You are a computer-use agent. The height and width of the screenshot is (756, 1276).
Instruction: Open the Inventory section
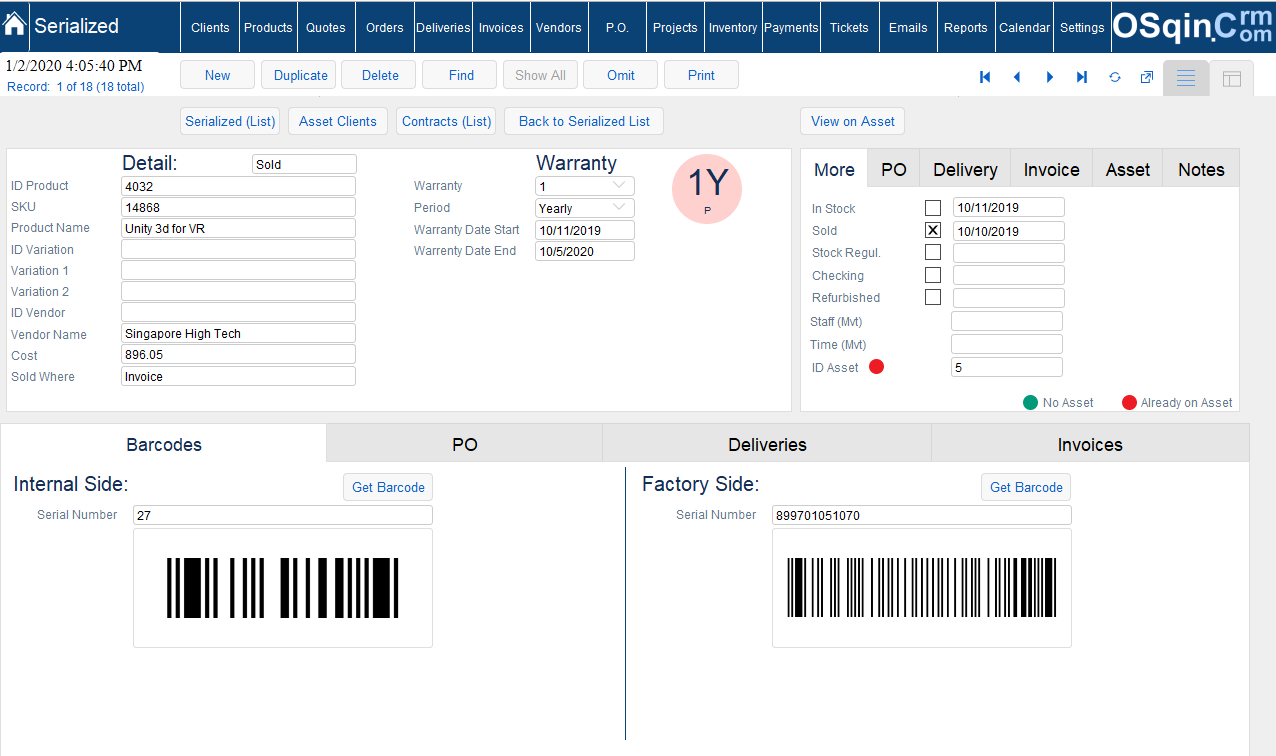coord(733,27)
